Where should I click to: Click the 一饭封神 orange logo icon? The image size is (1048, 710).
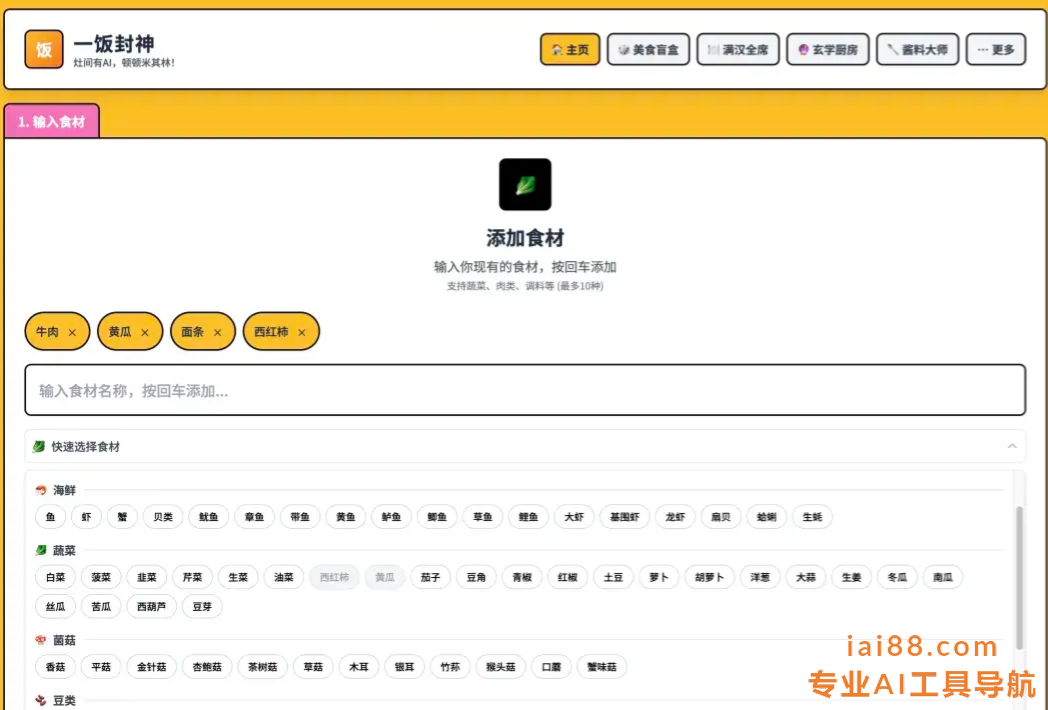point(44,50)
